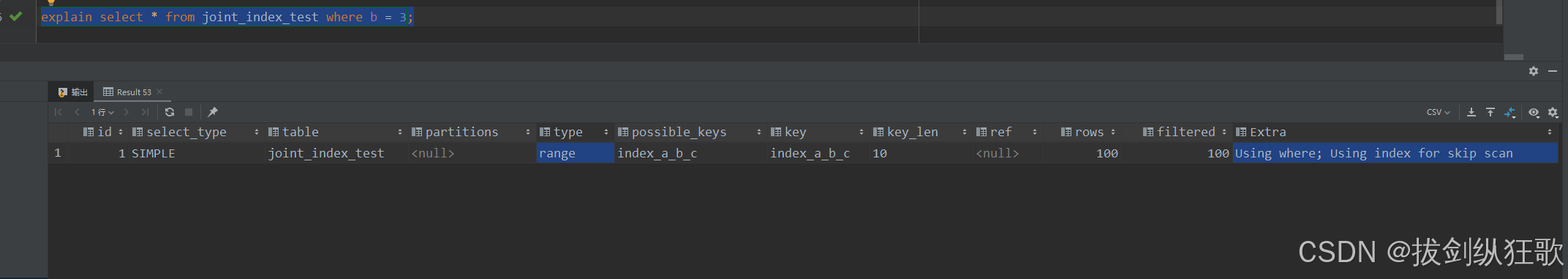Select the Result 53 tab
This screenshot has height=279, width=1568.
tap(127, 92)
